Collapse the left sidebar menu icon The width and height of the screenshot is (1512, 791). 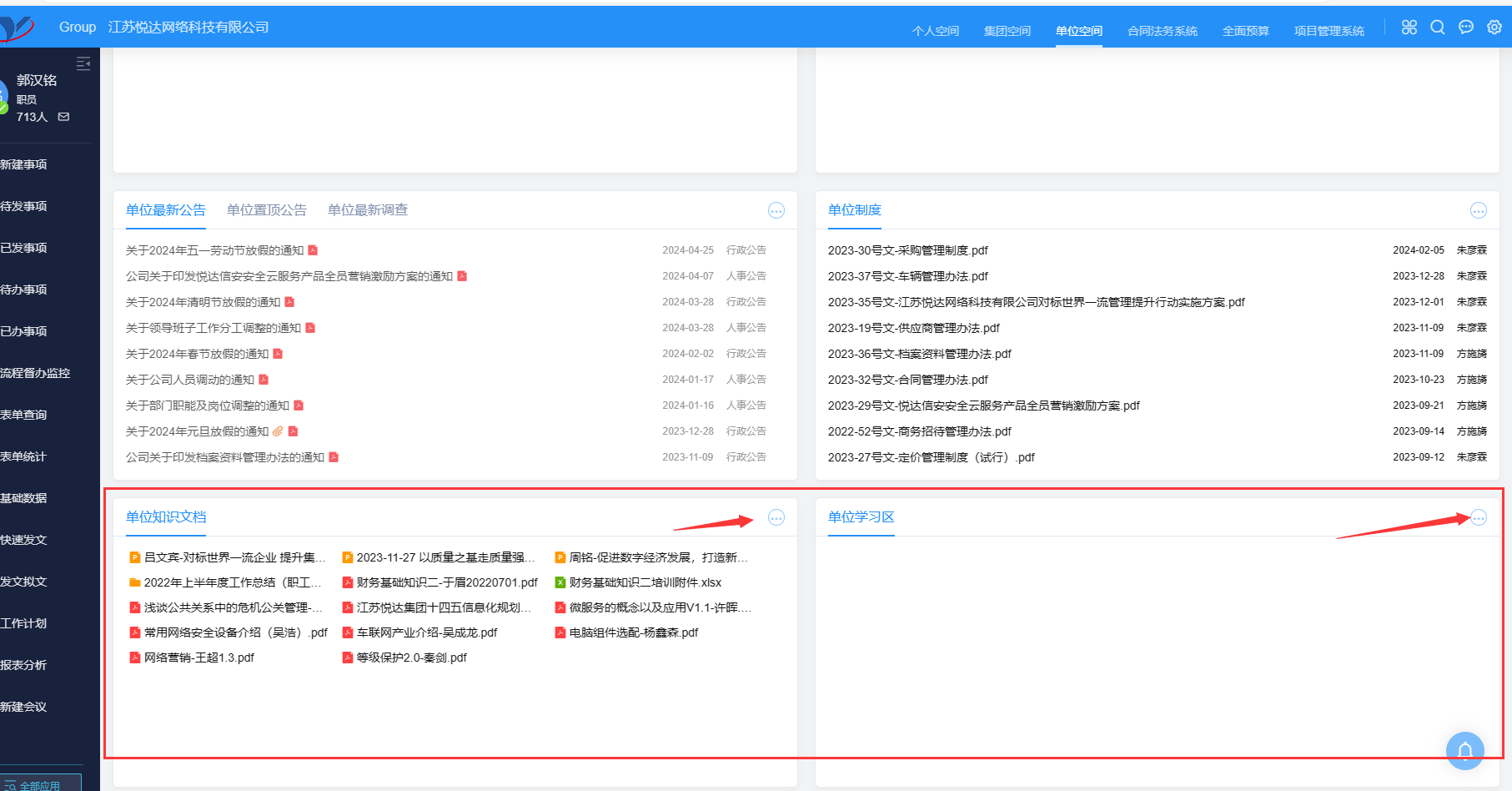83,63
